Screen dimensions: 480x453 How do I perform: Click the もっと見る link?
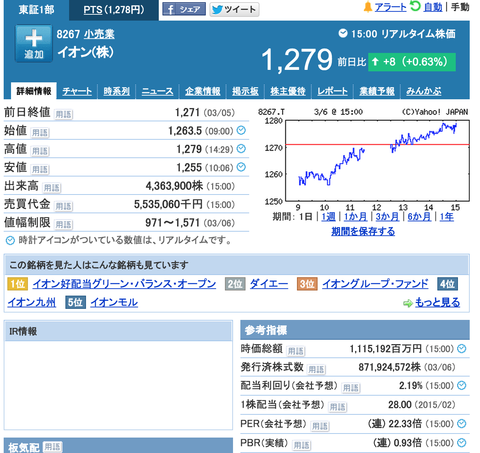[x=437, y=303]
